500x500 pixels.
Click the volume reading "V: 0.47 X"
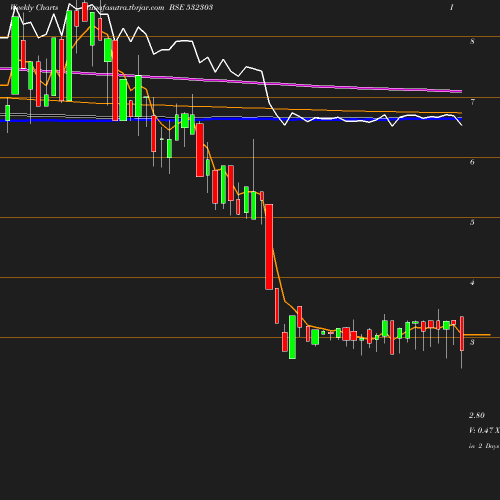[x=484, y=430]
